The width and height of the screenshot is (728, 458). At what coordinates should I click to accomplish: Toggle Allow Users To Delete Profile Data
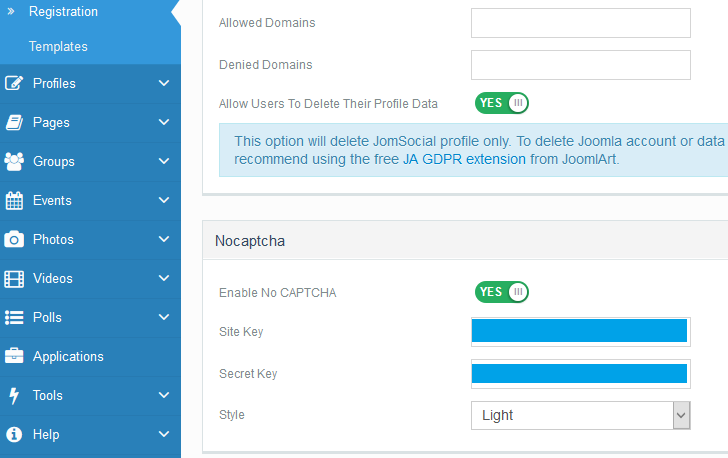[501, 103]
